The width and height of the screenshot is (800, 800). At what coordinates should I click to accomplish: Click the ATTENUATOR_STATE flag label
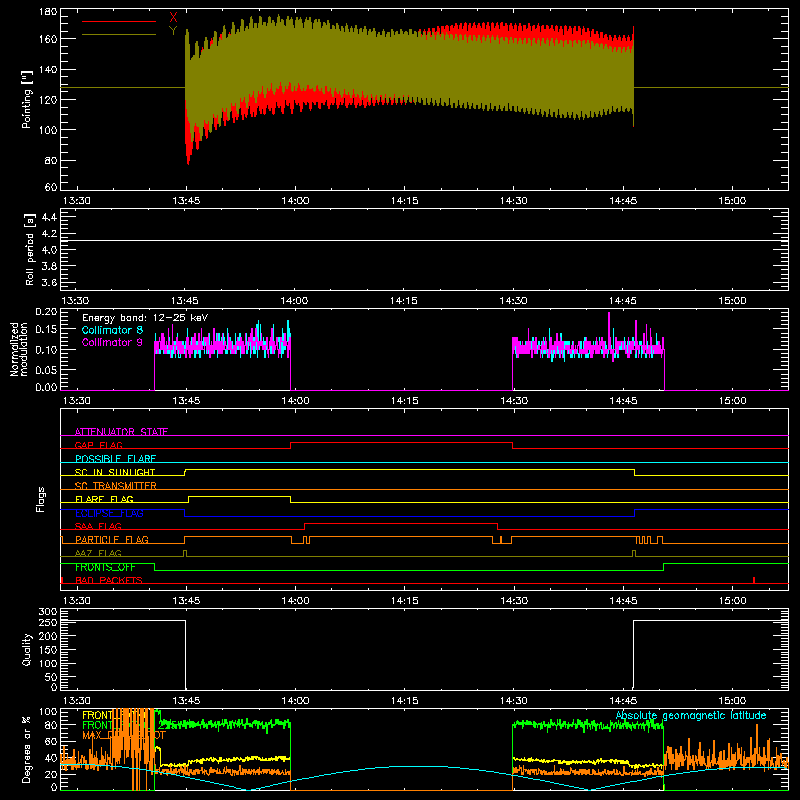(x=121, y=432)
